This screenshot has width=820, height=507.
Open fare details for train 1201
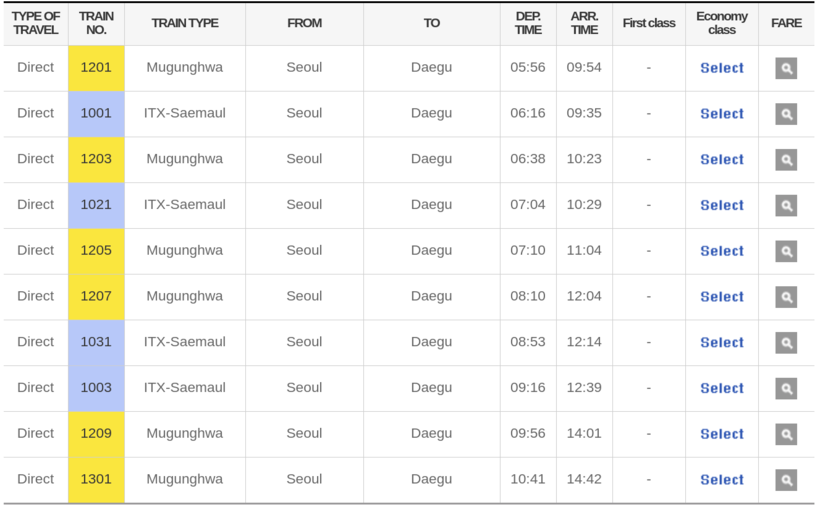[x=786, y=68]
